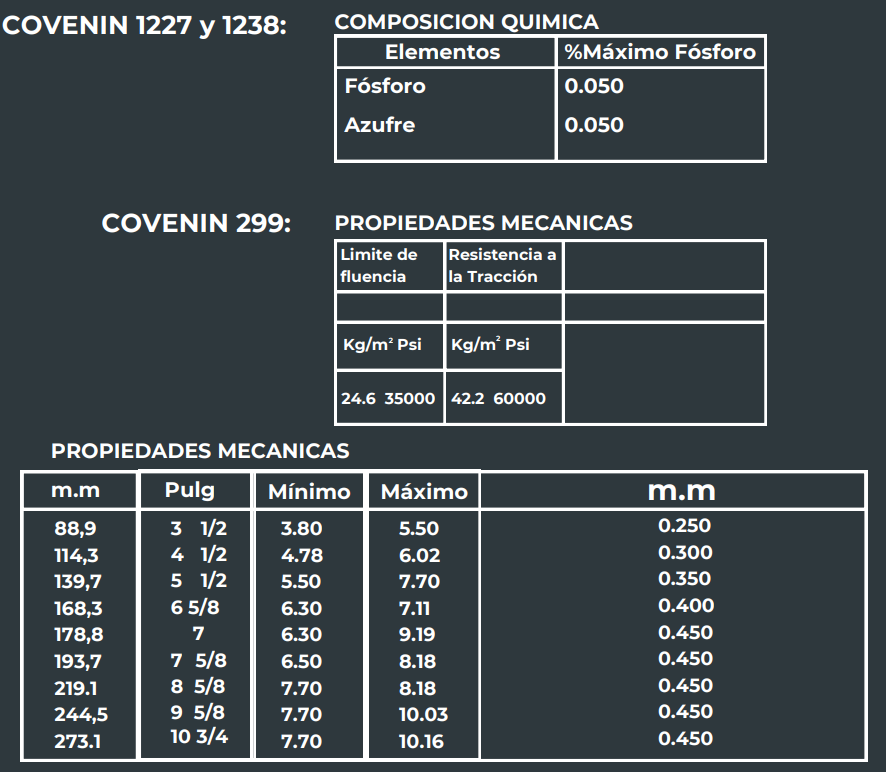Screen dimensions: 886x772
Task: Click the Elementos column header
Action: 442,52
